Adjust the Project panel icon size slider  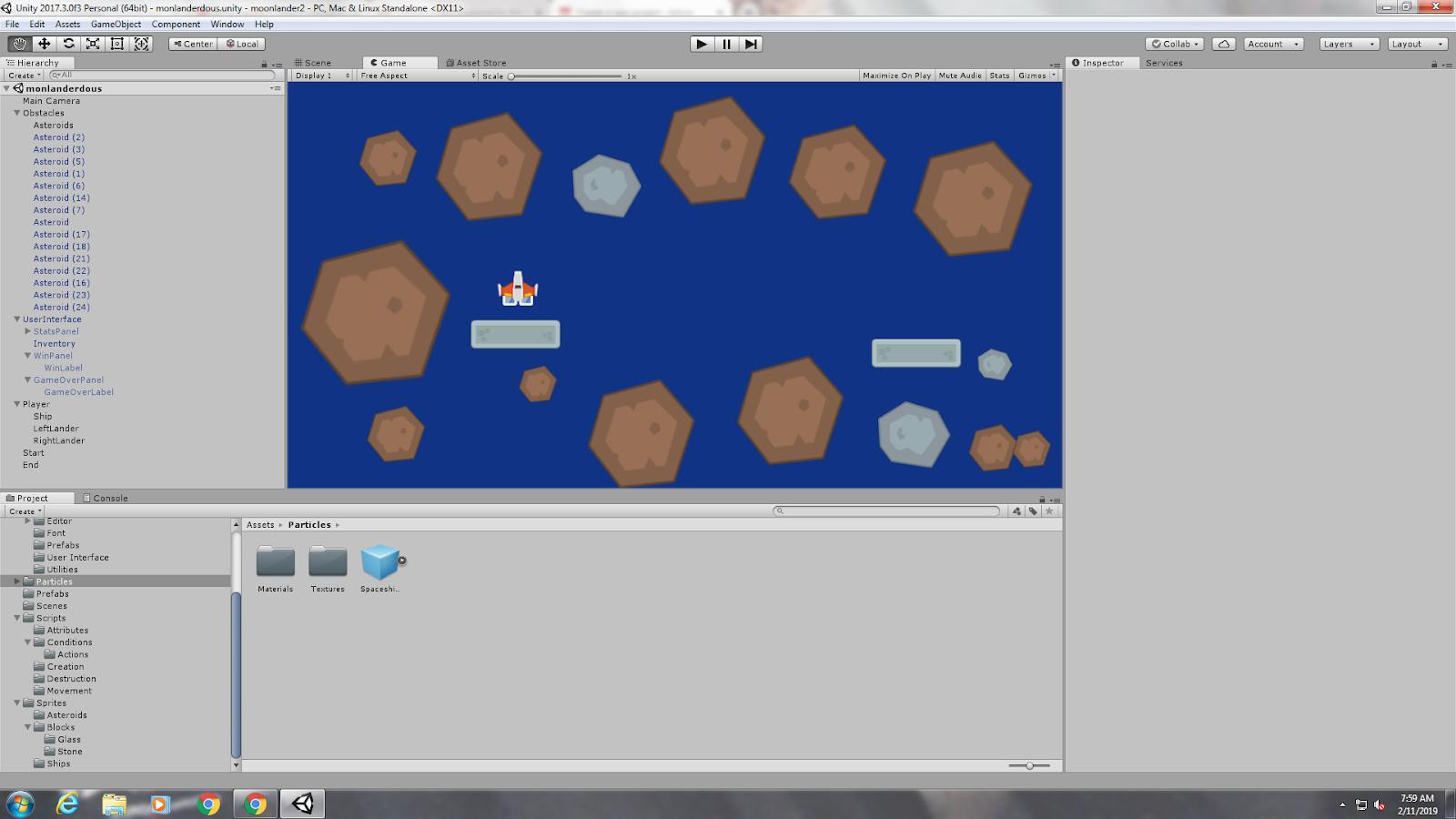pyautogui.click(x=1029, y=765)
